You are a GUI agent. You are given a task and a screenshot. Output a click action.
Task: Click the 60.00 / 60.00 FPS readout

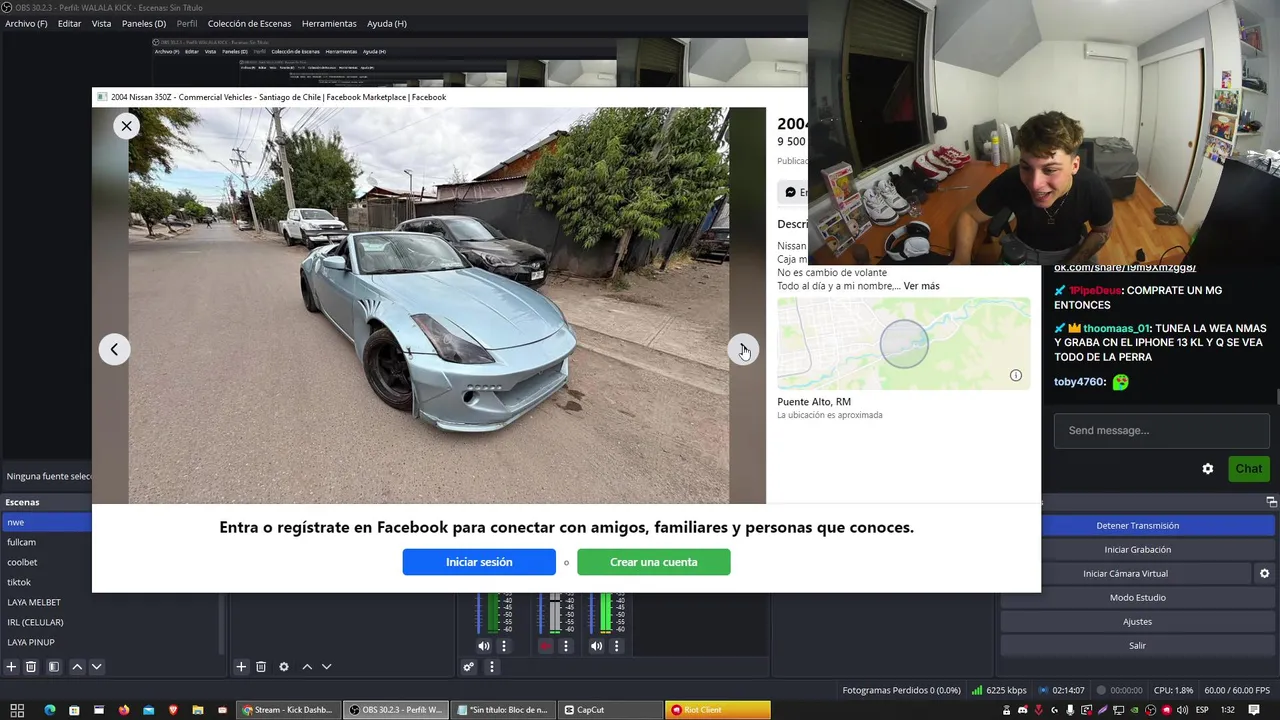coord(1237,690)
